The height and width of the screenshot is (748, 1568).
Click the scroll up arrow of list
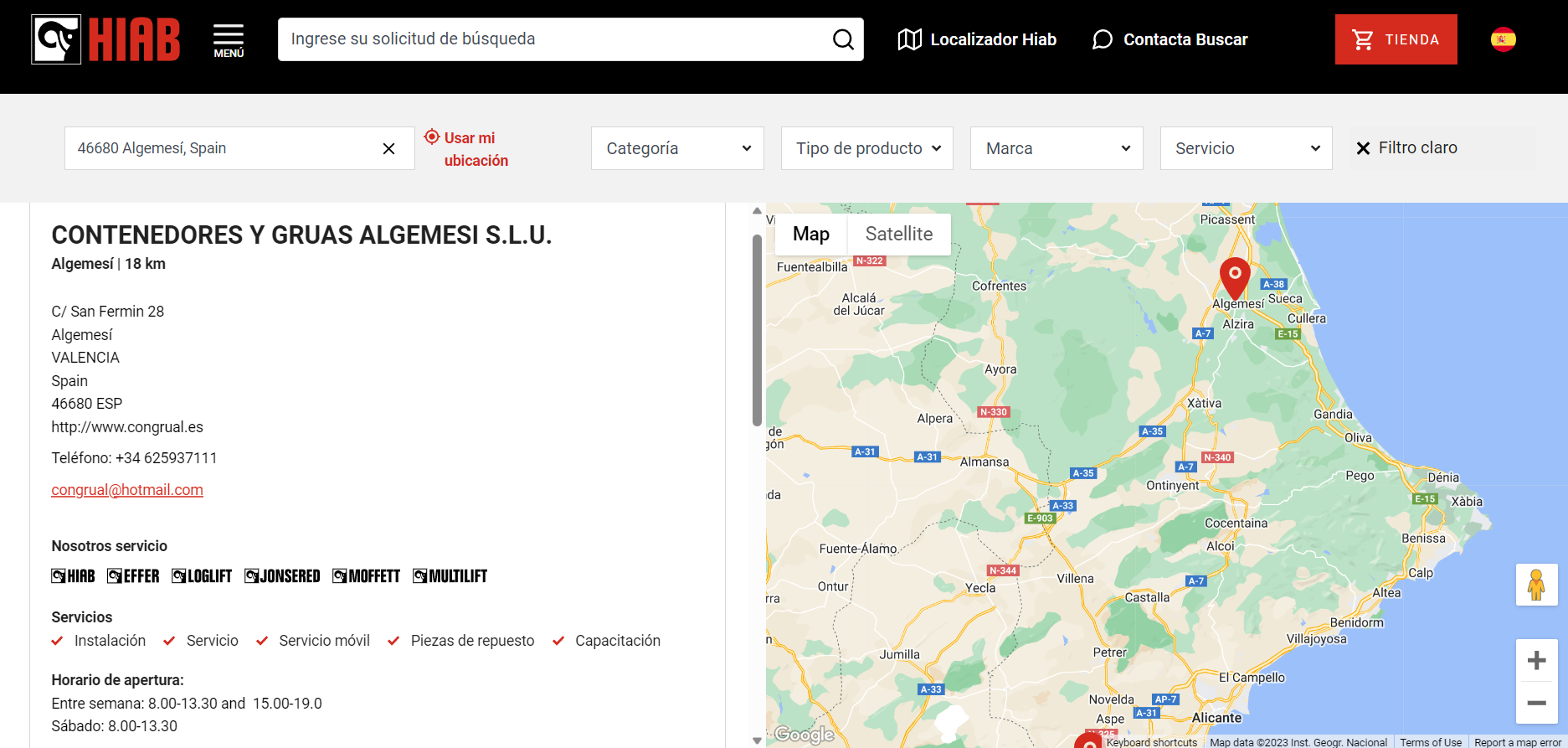(757, 211)
